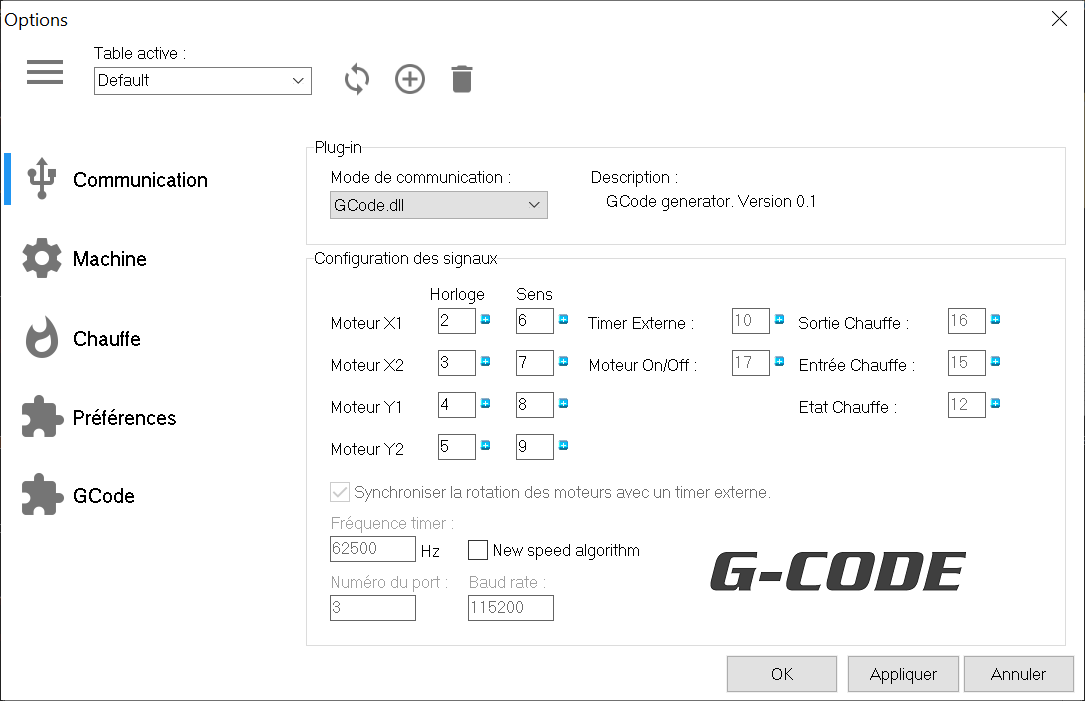The image size is (1085, 701).
Task: Enable the New speed algorithm checkbox
Action: click(478, 550)
